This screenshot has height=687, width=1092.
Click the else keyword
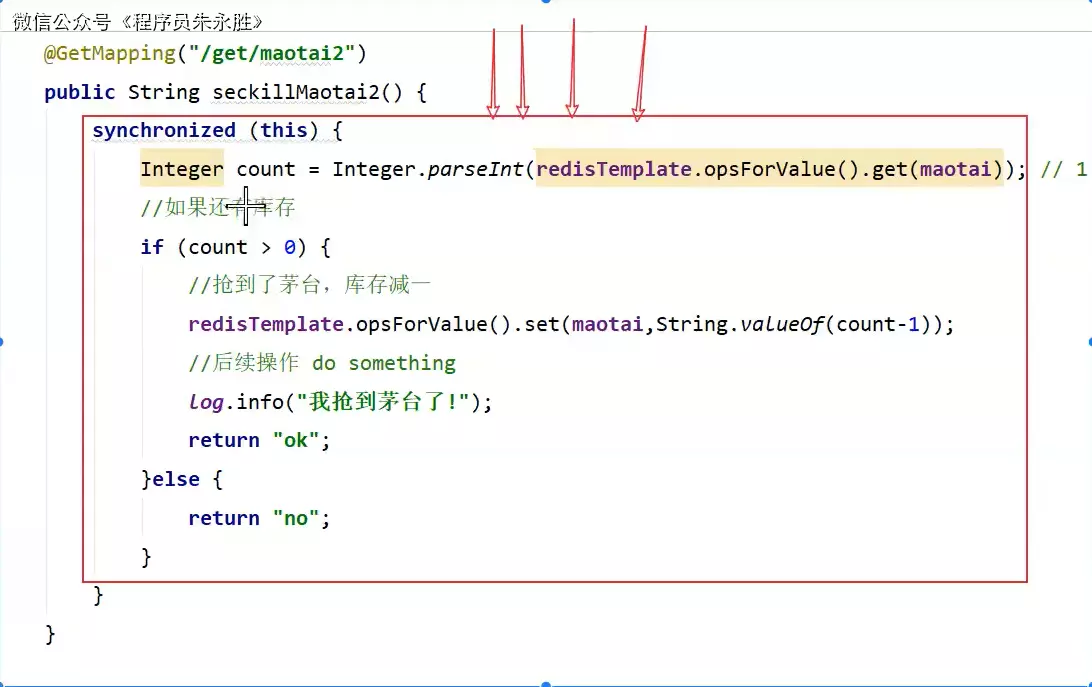(175, 479)
